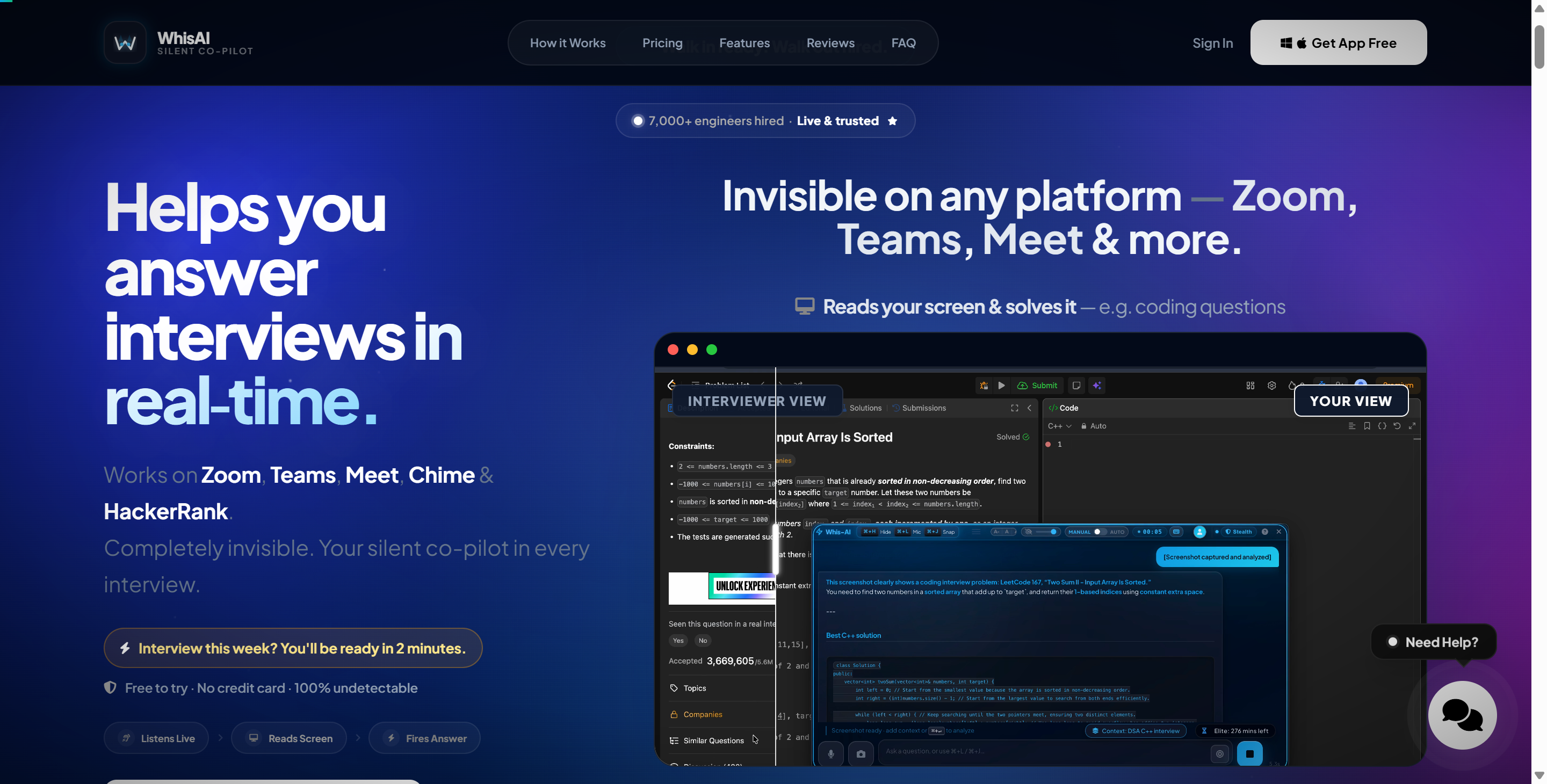The width and height of the screenshot is (1547, 784).
Task: Click the profile avatar in Whis-AI toolbar
Action: 1200,532
